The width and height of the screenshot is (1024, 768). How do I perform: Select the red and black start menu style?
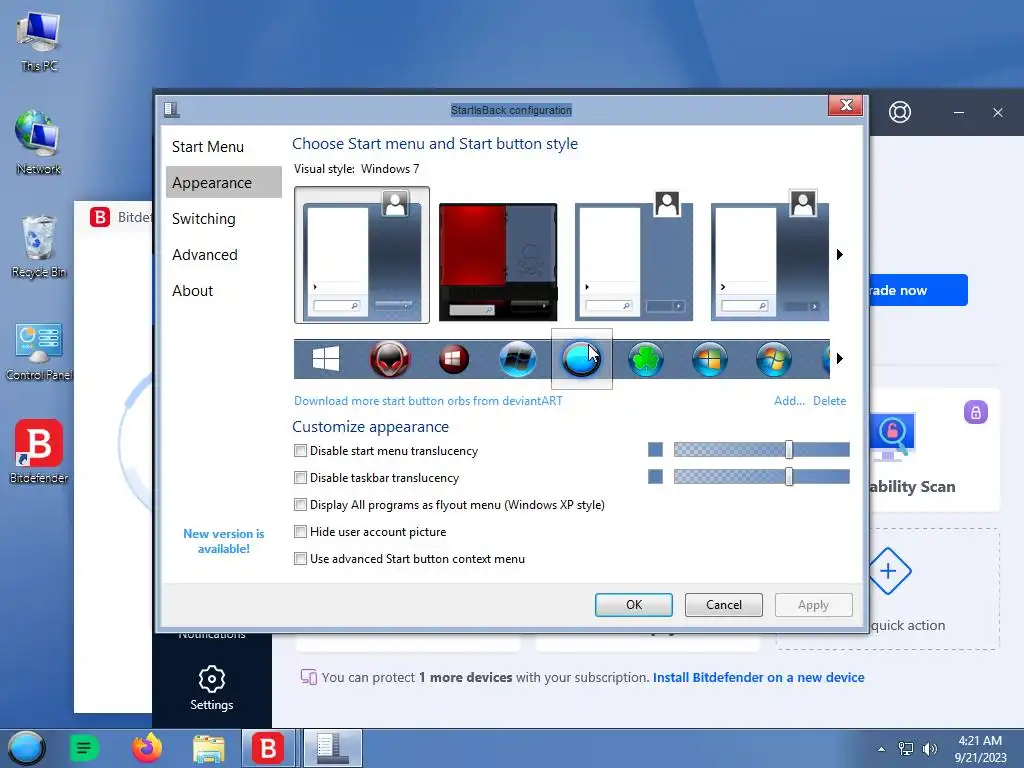pos(498,261)
